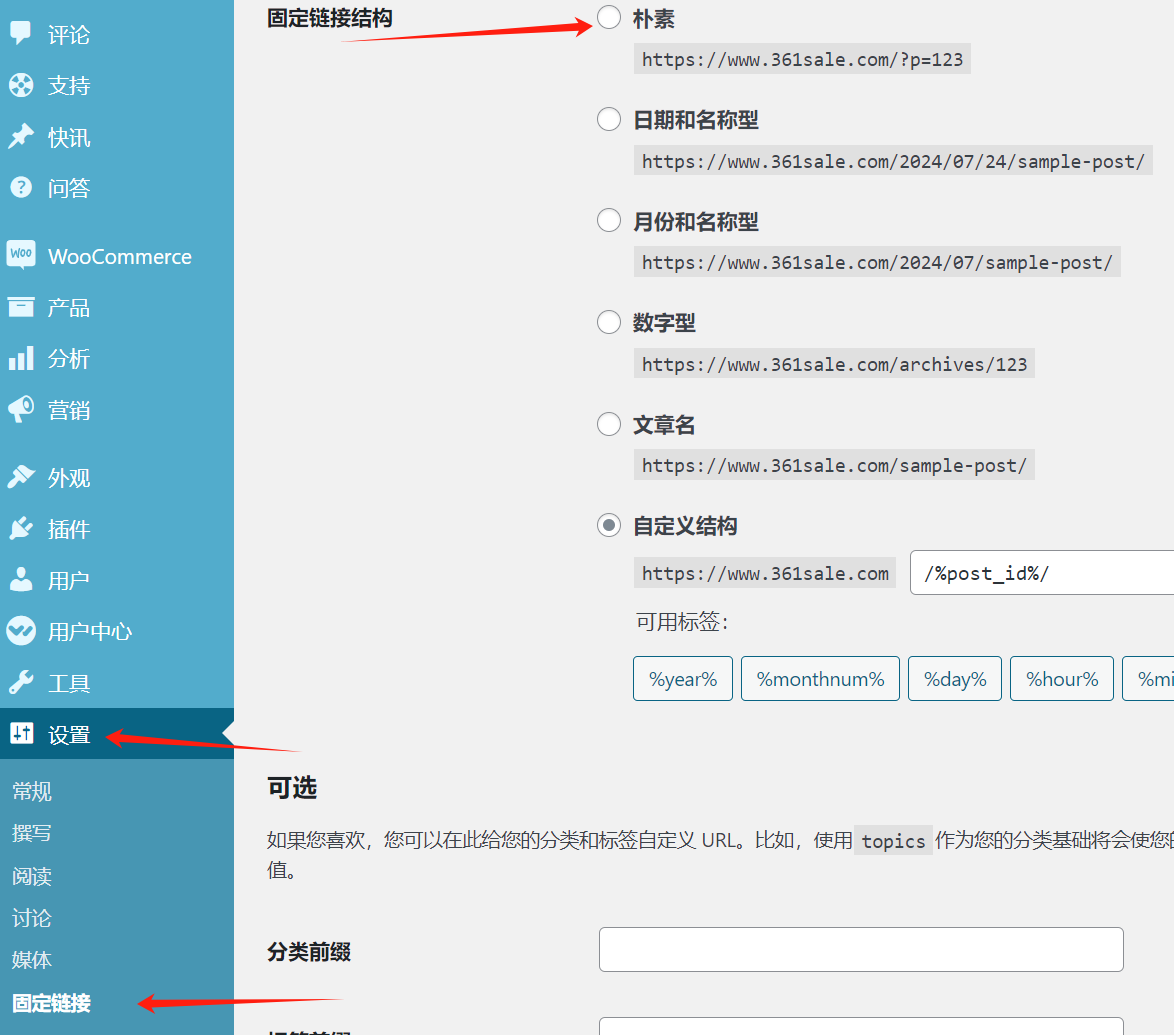Screen dimensions: 1174x1035
Task: Add the %monthnum% tag to structure
Action: click(820, 678)
